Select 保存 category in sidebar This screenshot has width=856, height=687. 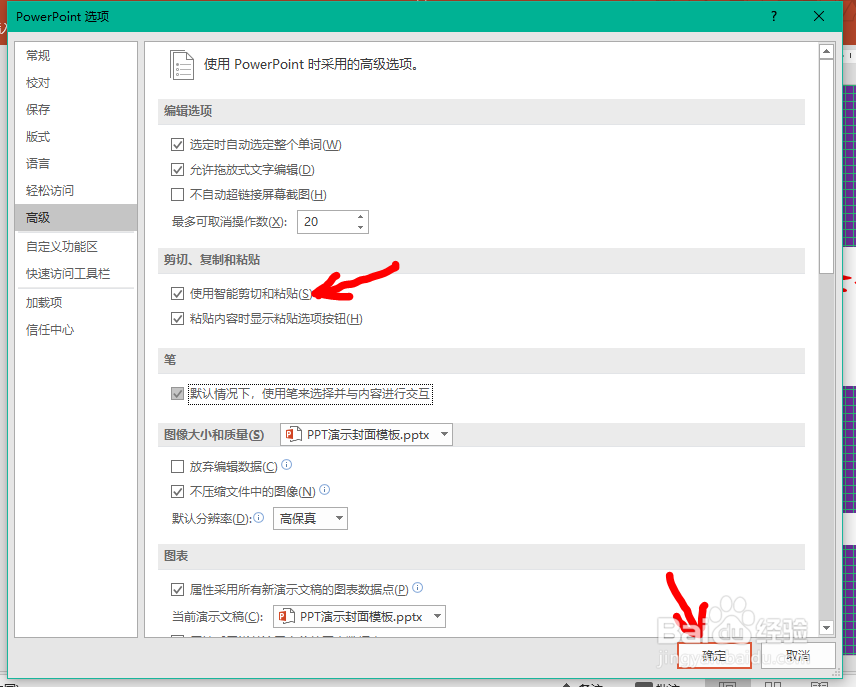click(76, 110)
